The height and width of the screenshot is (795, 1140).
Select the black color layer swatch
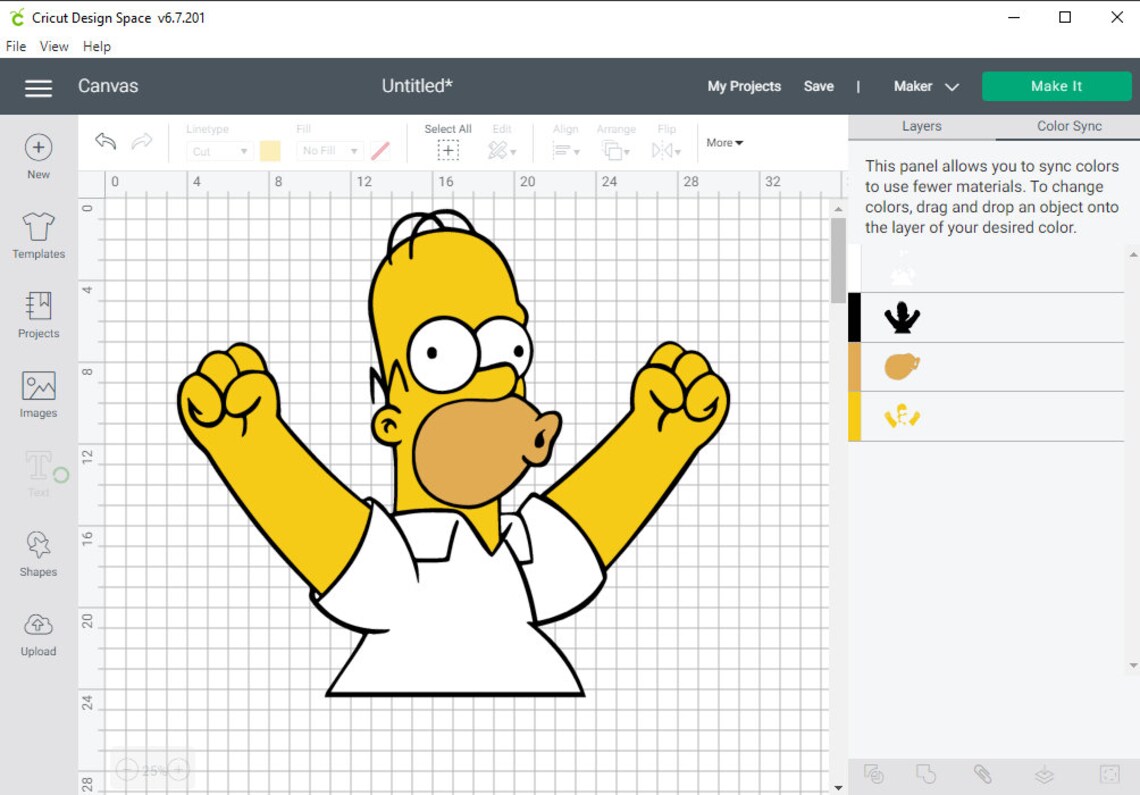click(854, 318)
